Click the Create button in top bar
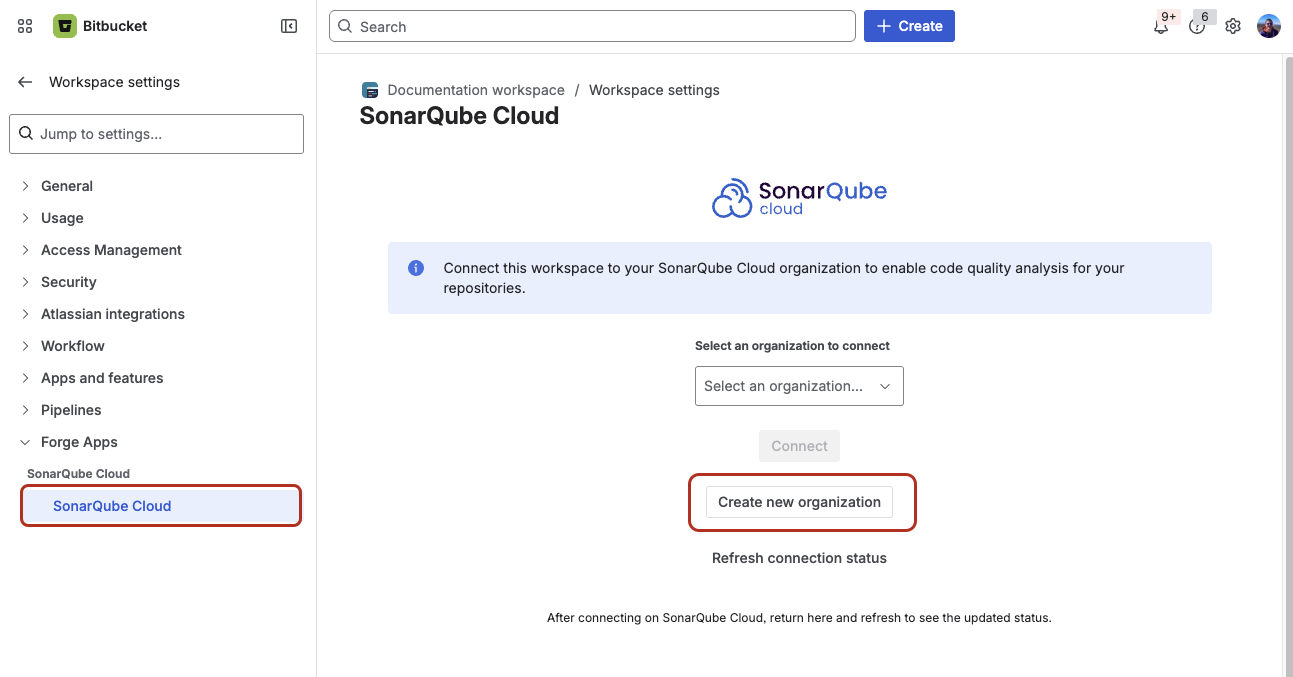Screen dimensions: 1293x677 coord(909,26)
